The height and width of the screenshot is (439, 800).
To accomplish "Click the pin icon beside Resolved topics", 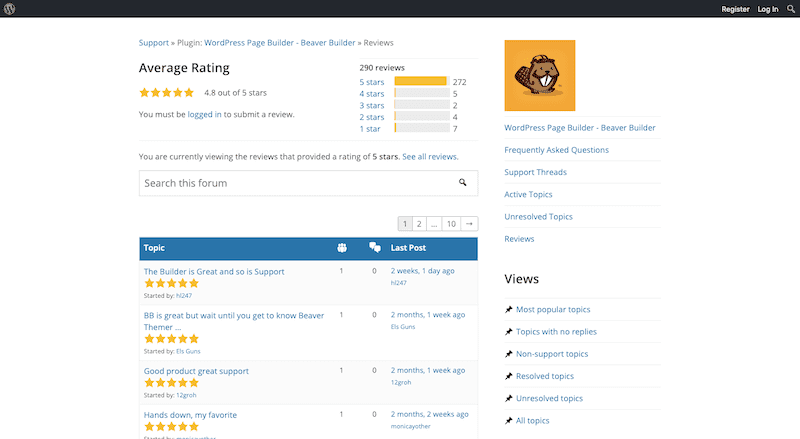I will click(509, 376).
